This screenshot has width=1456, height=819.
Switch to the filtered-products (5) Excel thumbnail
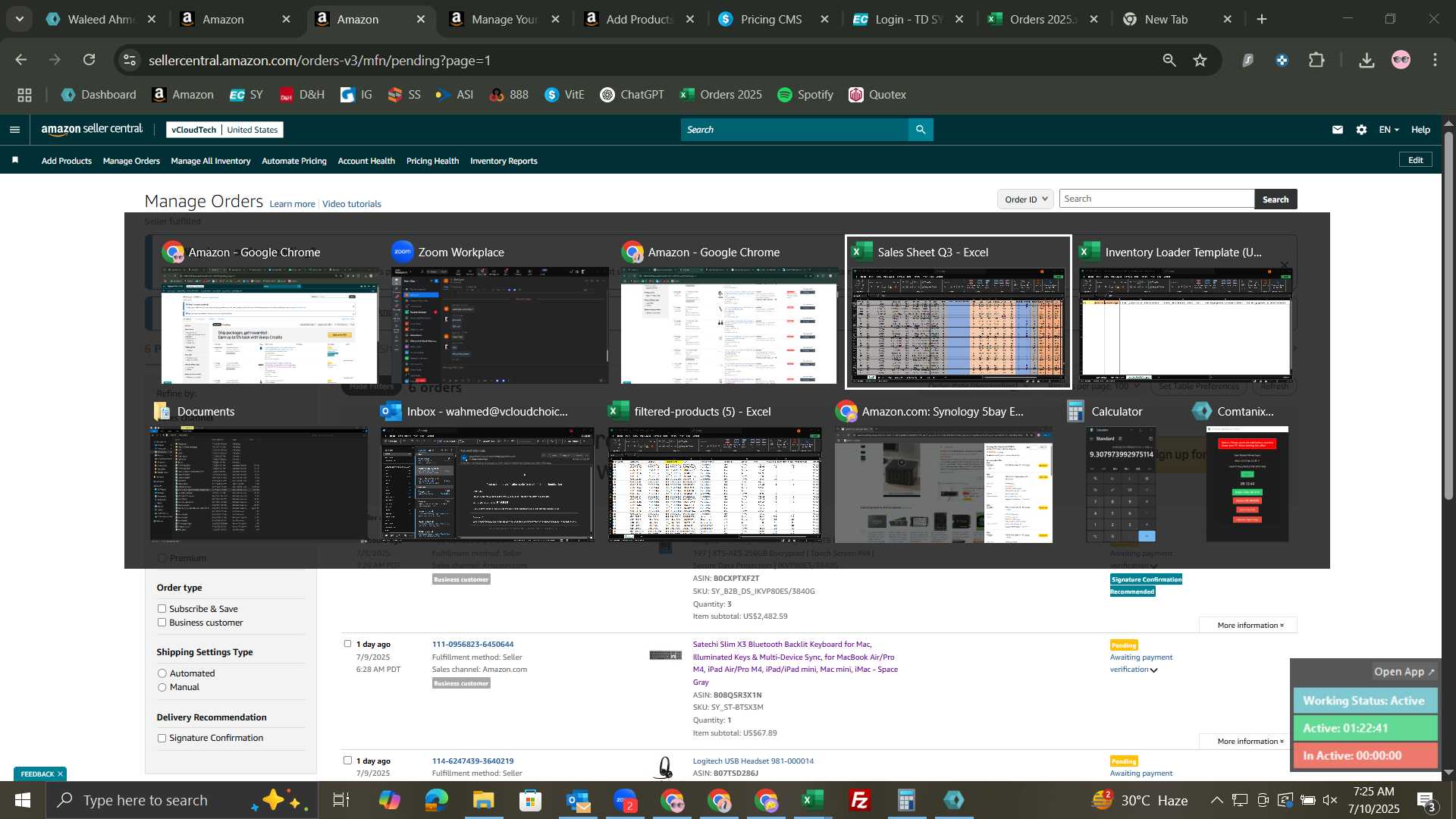point(714,472)
